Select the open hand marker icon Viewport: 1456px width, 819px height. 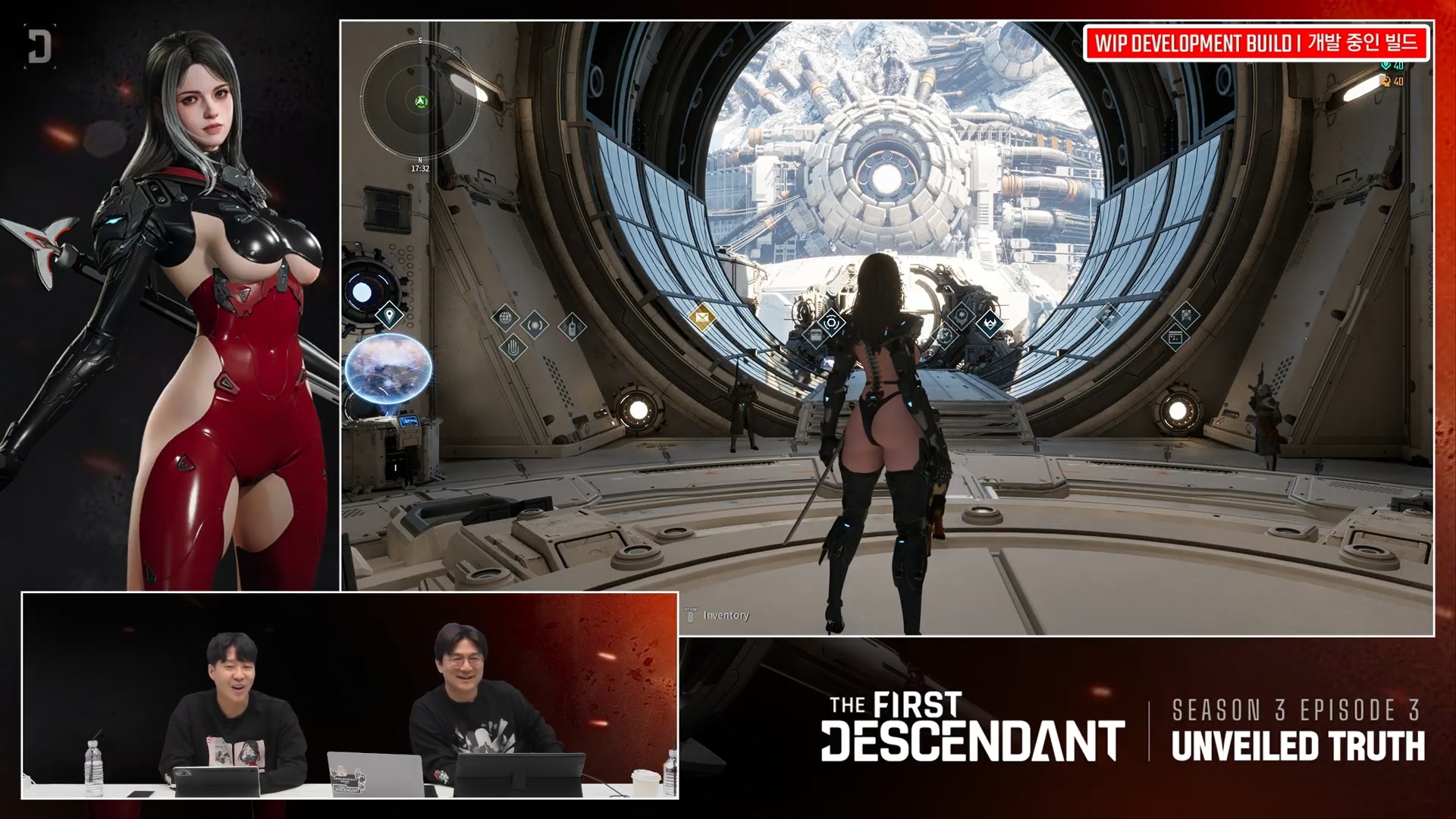[513, 348]
